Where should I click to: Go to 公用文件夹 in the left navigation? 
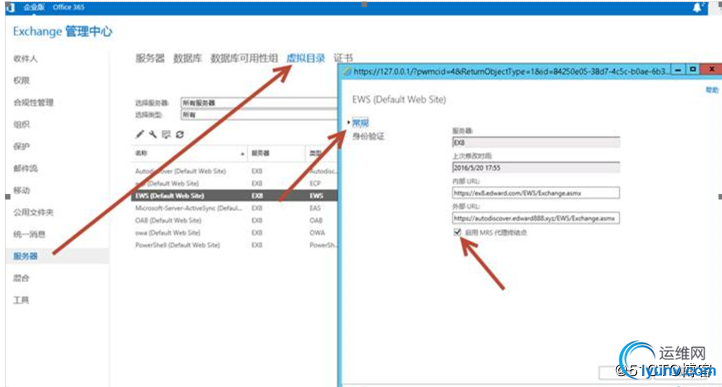tap(33, 212)
